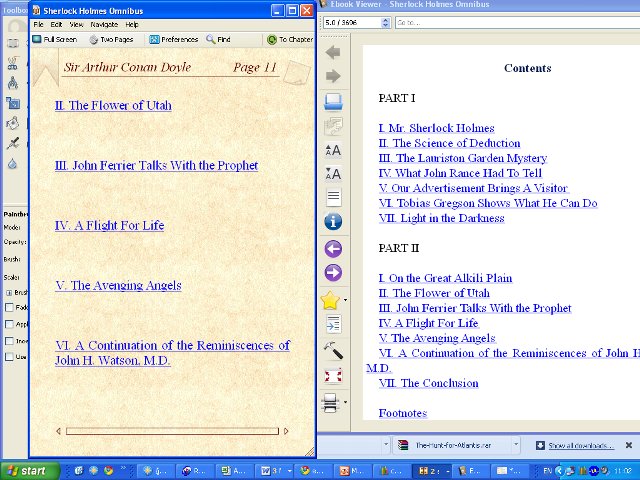The height and width of the screenshot is (480, 640).
Task: Close the downloads bar with the X
Action: click(629, 445)
